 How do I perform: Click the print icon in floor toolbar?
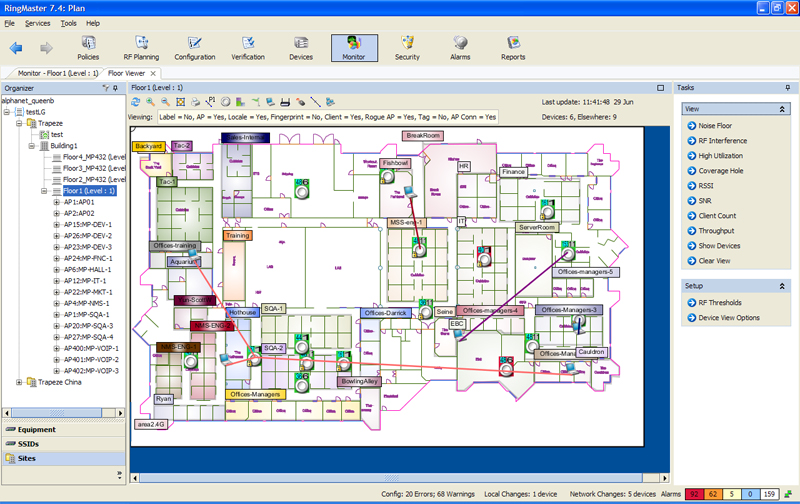tap(195, 102)
